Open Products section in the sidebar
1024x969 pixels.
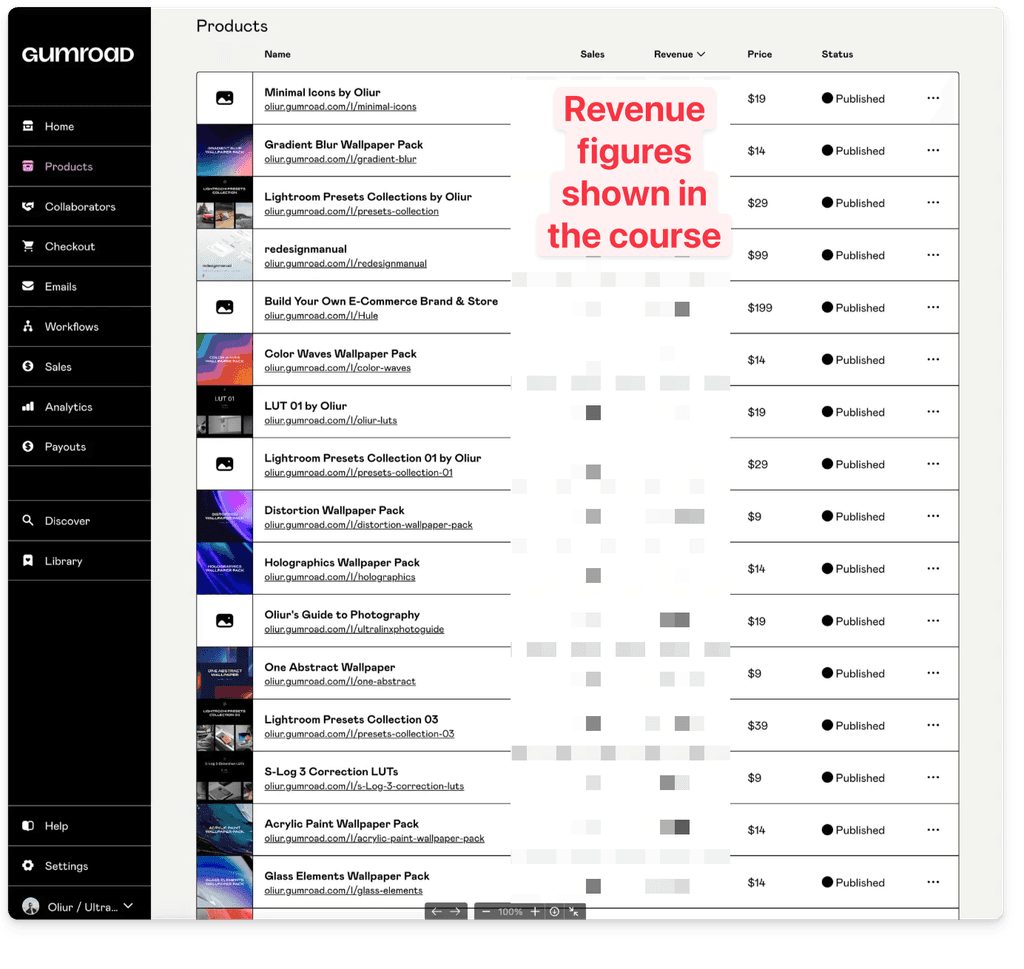pos(79,167)
